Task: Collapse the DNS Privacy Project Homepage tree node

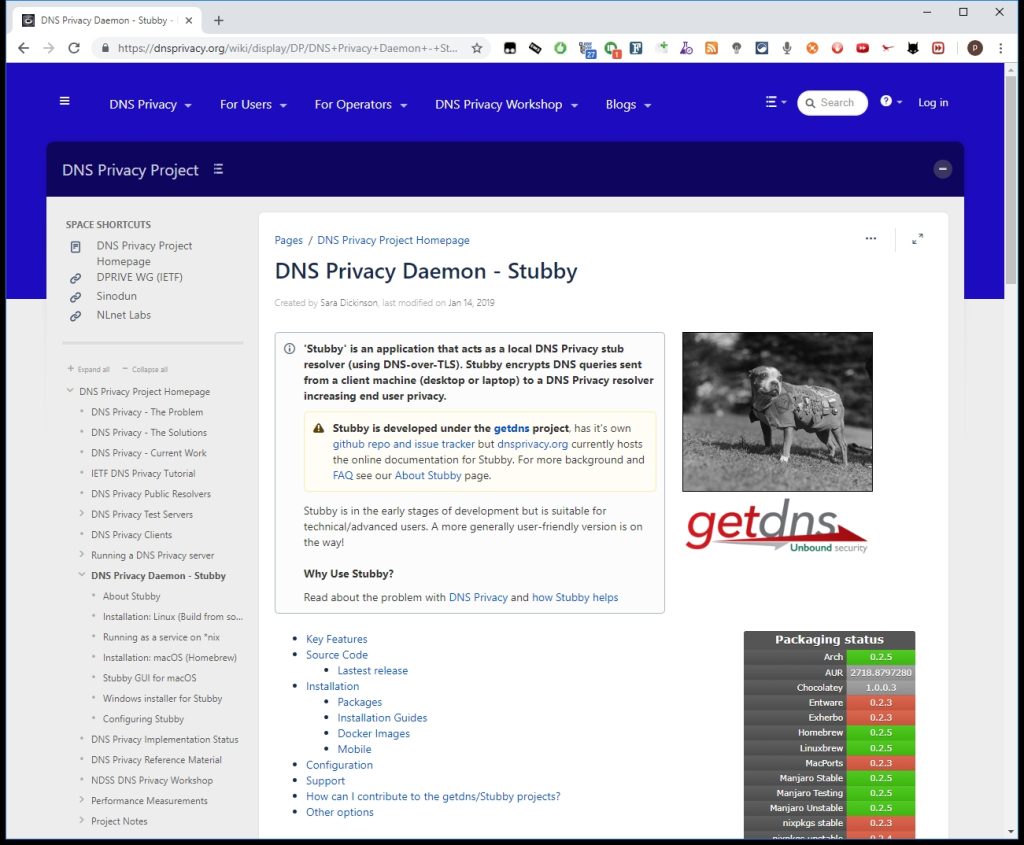Action: 70,391
